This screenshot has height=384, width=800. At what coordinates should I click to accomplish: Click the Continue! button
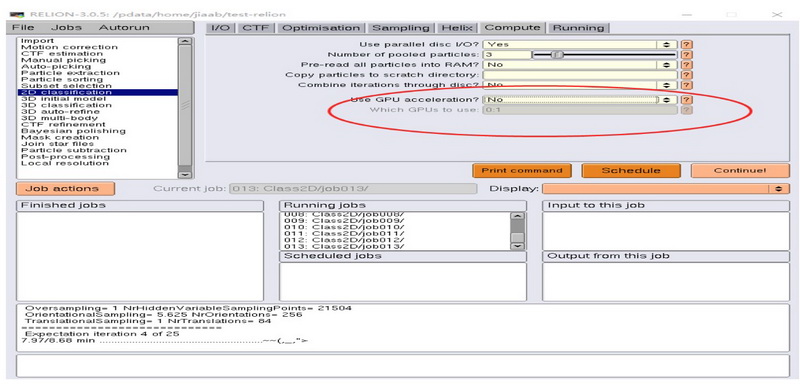[740, 171]
